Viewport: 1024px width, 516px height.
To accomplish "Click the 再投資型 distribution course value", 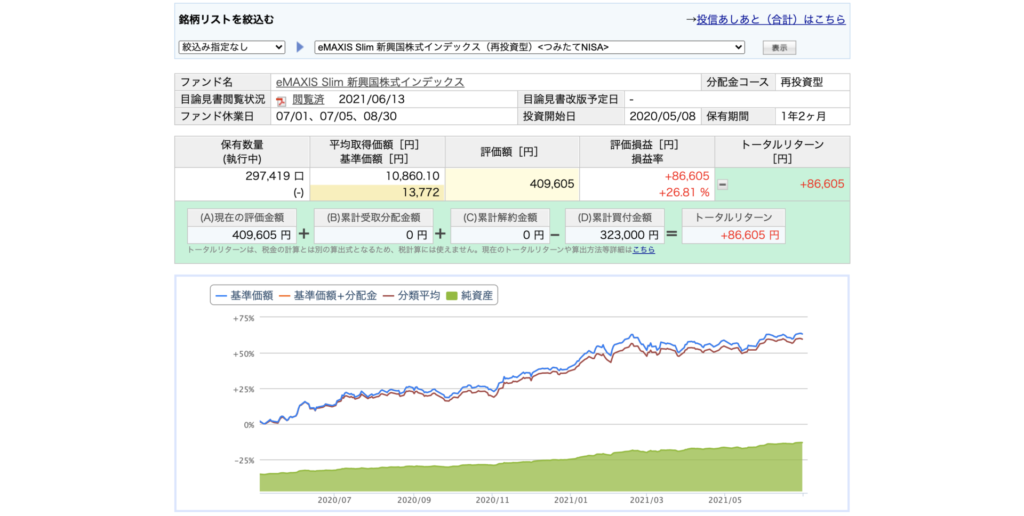I will (x=802, y=82).
